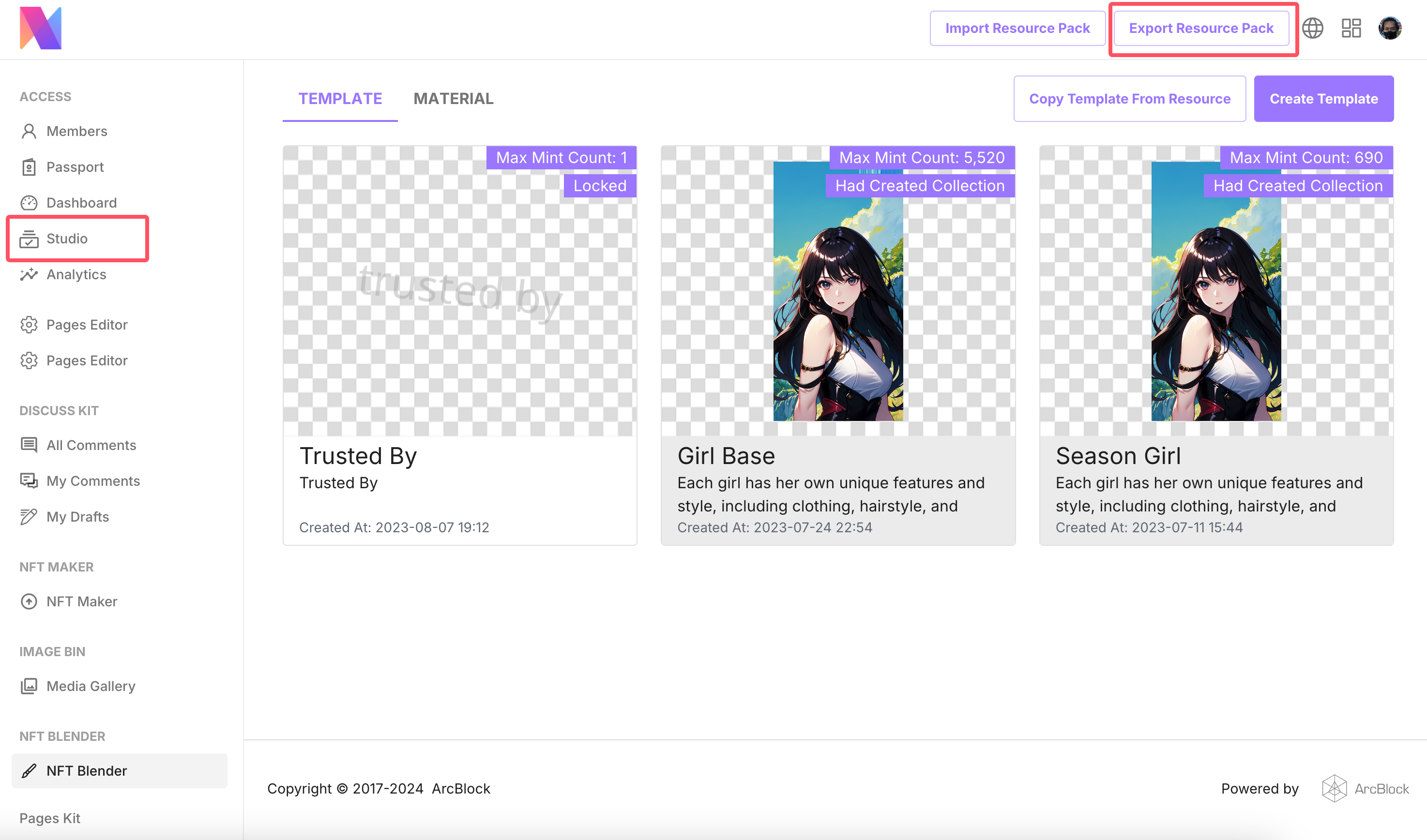Open the user avatar menu

pyautogui.click(x=1390, y=28)
